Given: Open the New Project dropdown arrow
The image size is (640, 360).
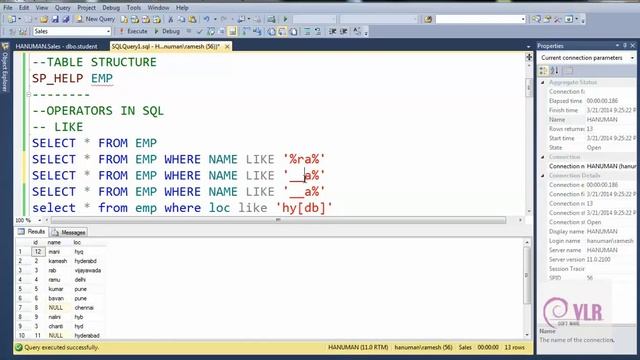Looking at the screenshot, I should point(19,19).
